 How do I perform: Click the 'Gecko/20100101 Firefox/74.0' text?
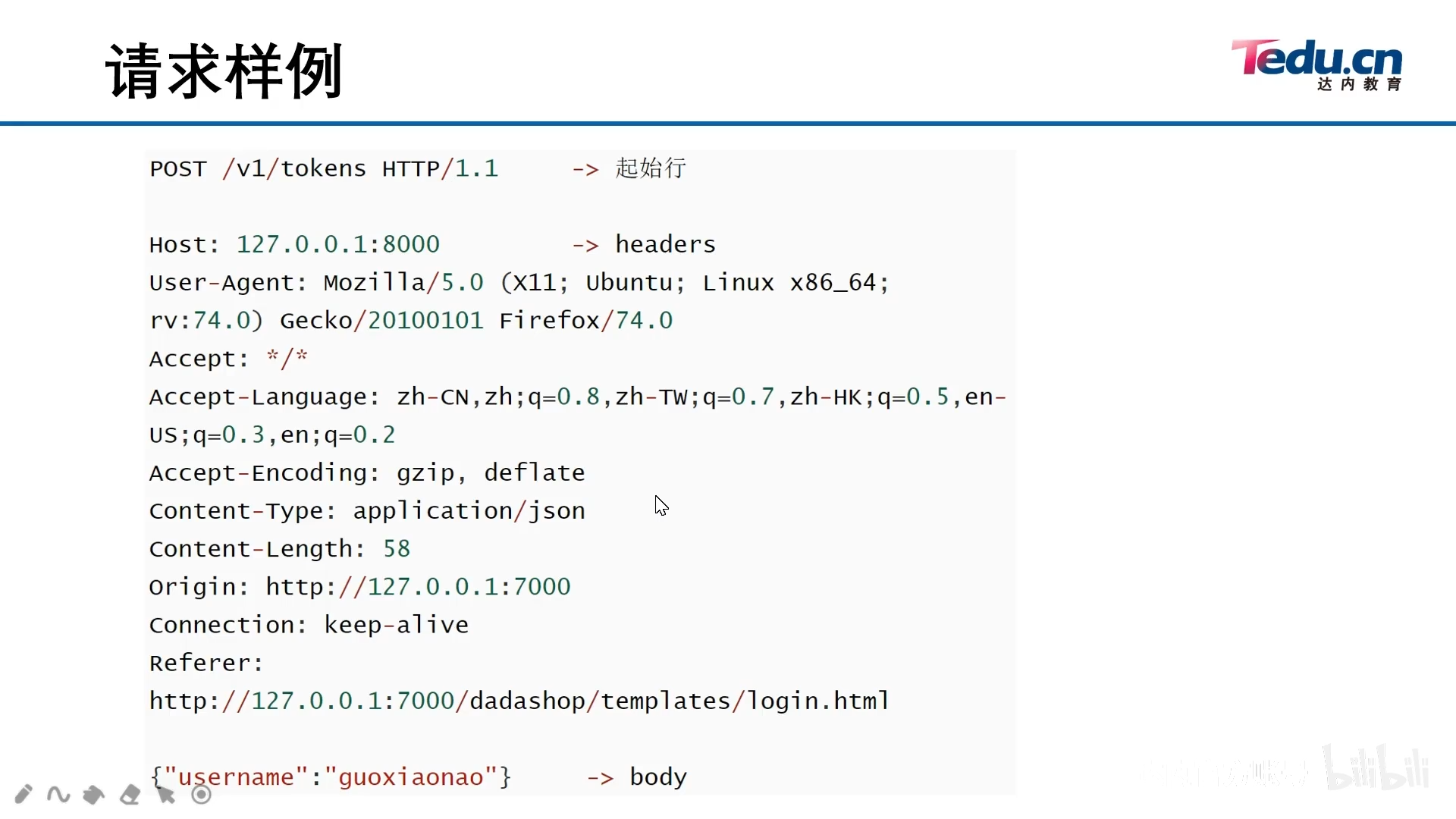click(476, 320)
